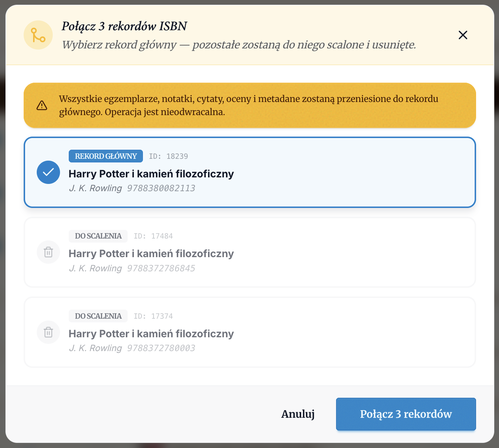
Task: Click DO SCALENIA badge for ID 17374
Action: pyautogui.click(x=98, y=316)
